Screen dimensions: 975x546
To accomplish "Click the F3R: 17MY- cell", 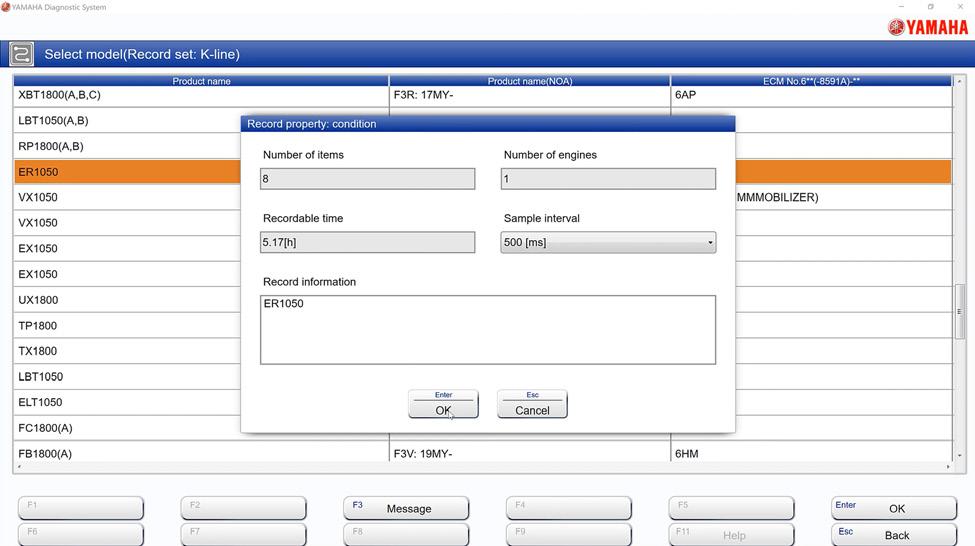I will point(530,95).
